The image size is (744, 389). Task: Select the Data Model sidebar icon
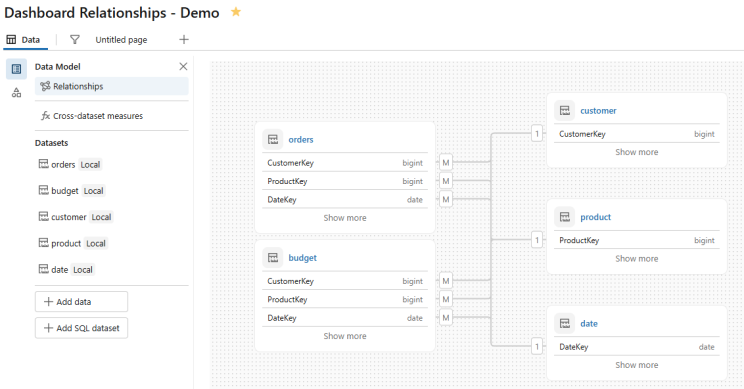(x=16, y=69)
